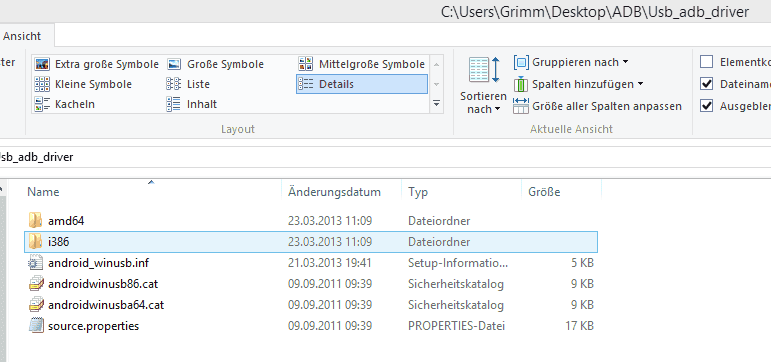771x362 pixels.
Task: Click the android_winusb.inf file icon
Action: [x=35, y=263]
